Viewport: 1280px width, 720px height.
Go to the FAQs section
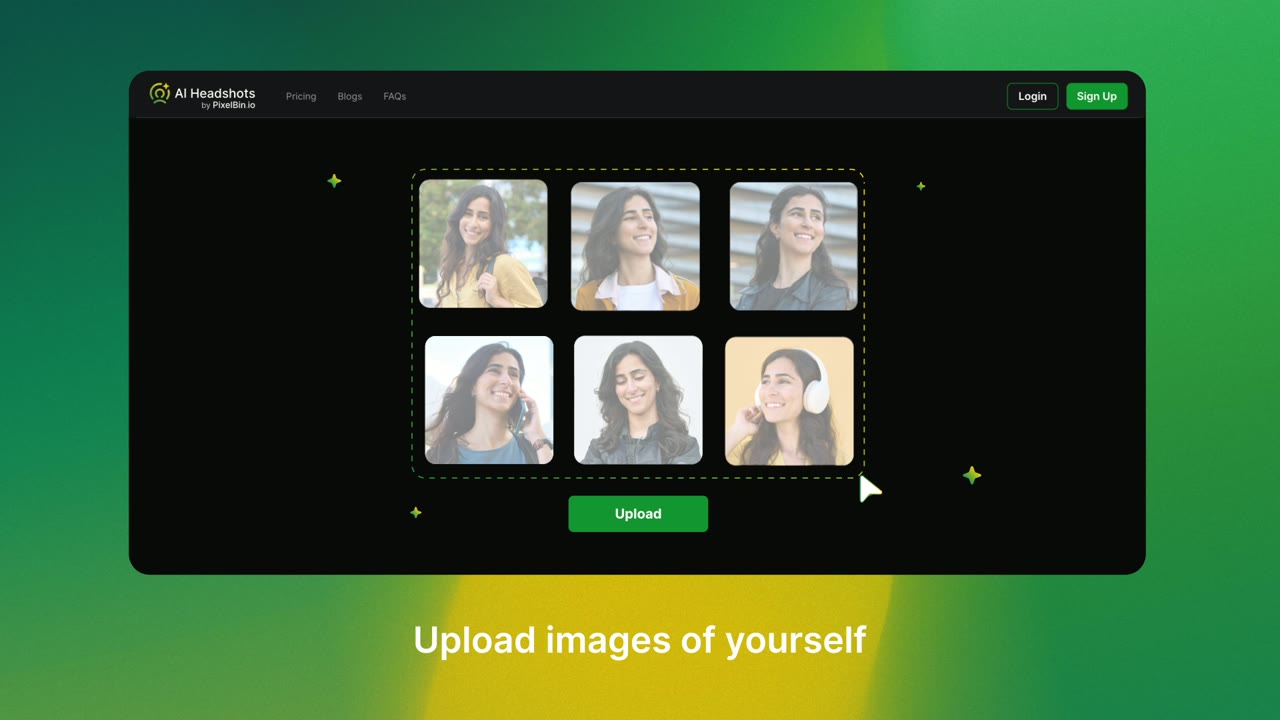(x=395, y=97)
